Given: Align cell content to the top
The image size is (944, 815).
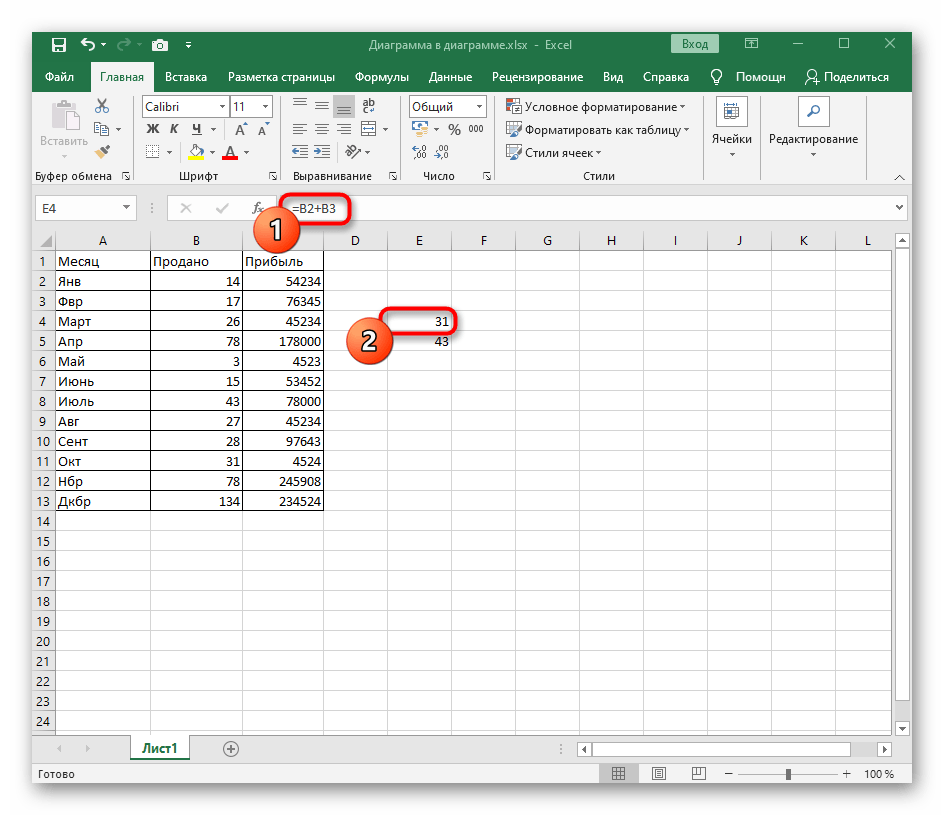Looking at the screenshot, I should (300, 106).
